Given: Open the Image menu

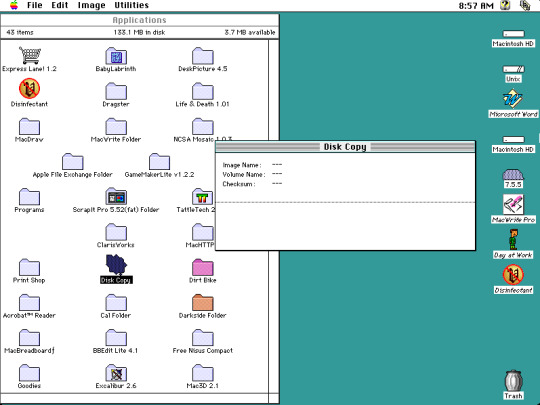Looking at the screenshot, I should (91, 5).
